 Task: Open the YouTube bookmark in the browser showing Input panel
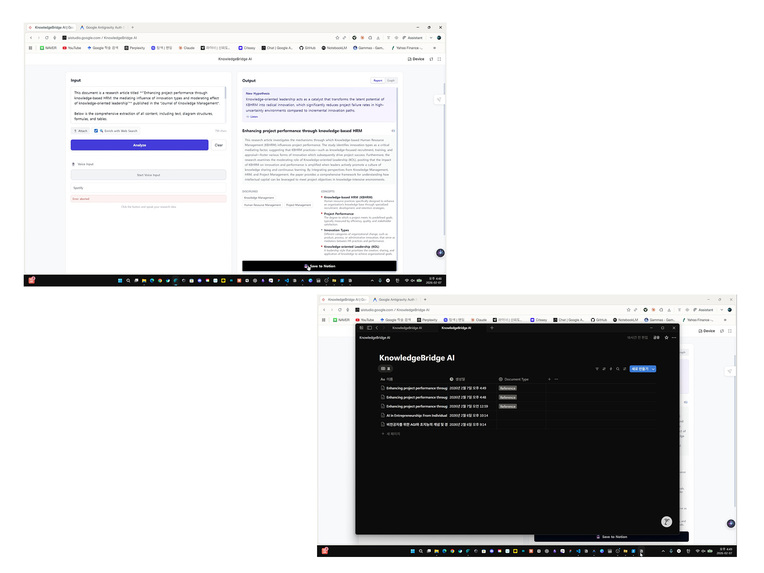pyautogui.click(x=72, y=48)
